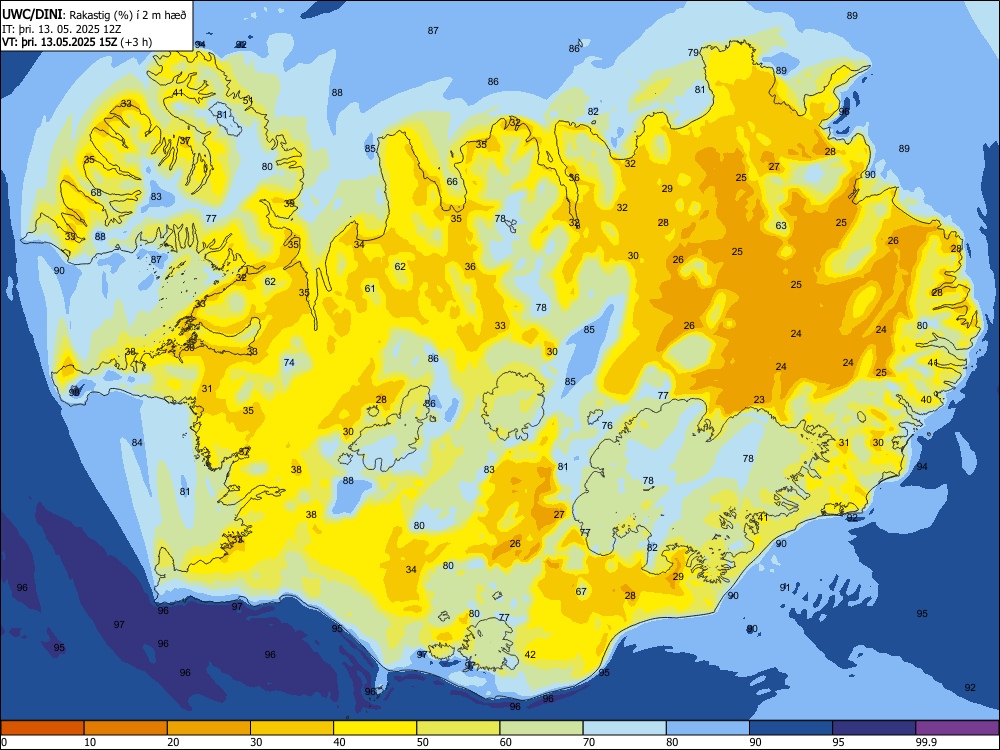
Task: Pick the indigo 95–99.9 legend swatch
Action: click(874, 728)
